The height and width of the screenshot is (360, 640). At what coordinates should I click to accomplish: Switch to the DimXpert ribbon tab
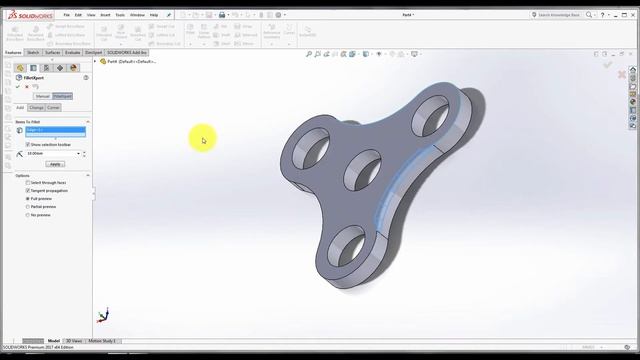tap(93, 53)
